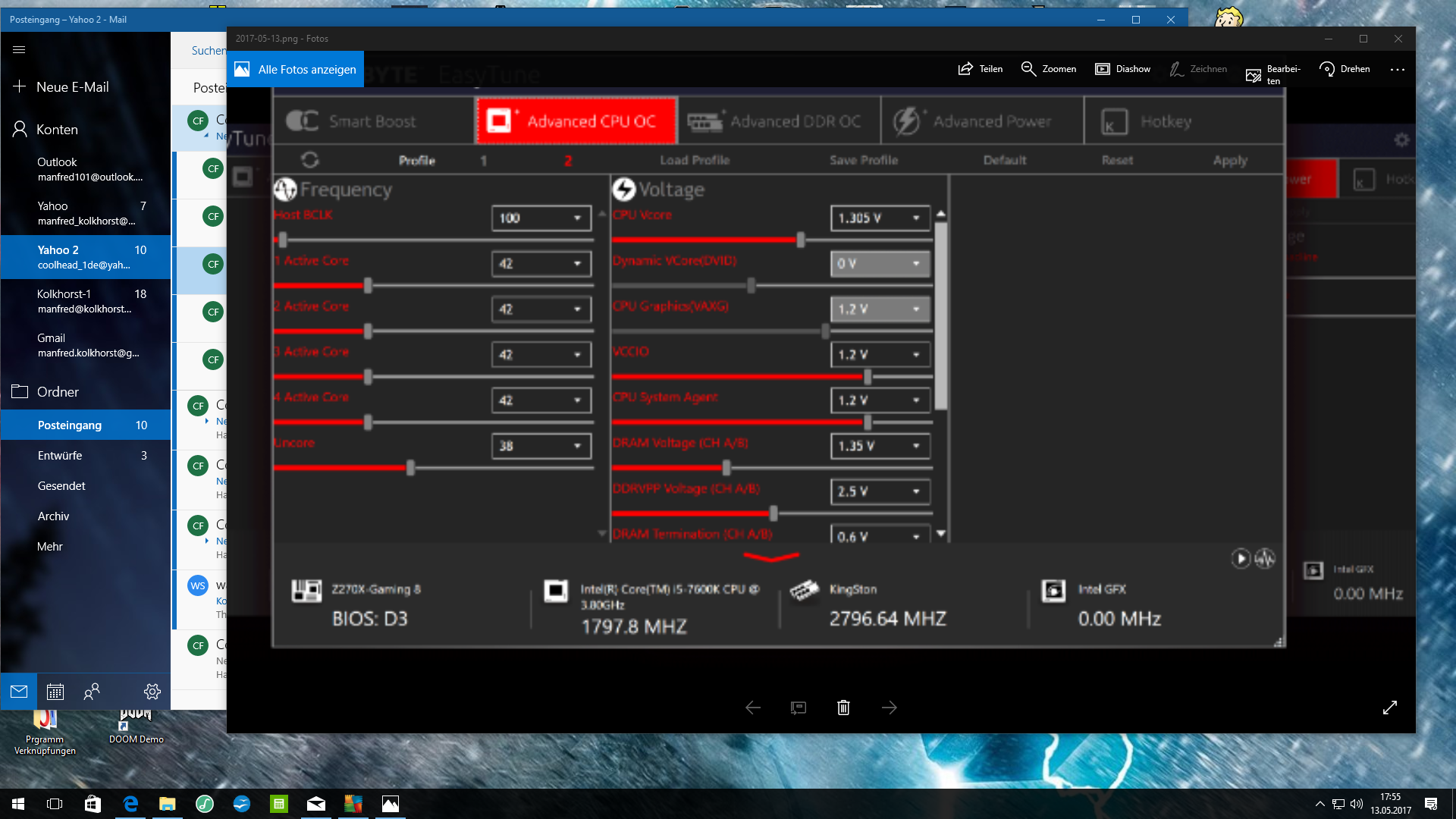The height and width of the screenshot is (819, 1456).
Task: Click Alle Fotos anzeigen button
Action: point(295,69)
